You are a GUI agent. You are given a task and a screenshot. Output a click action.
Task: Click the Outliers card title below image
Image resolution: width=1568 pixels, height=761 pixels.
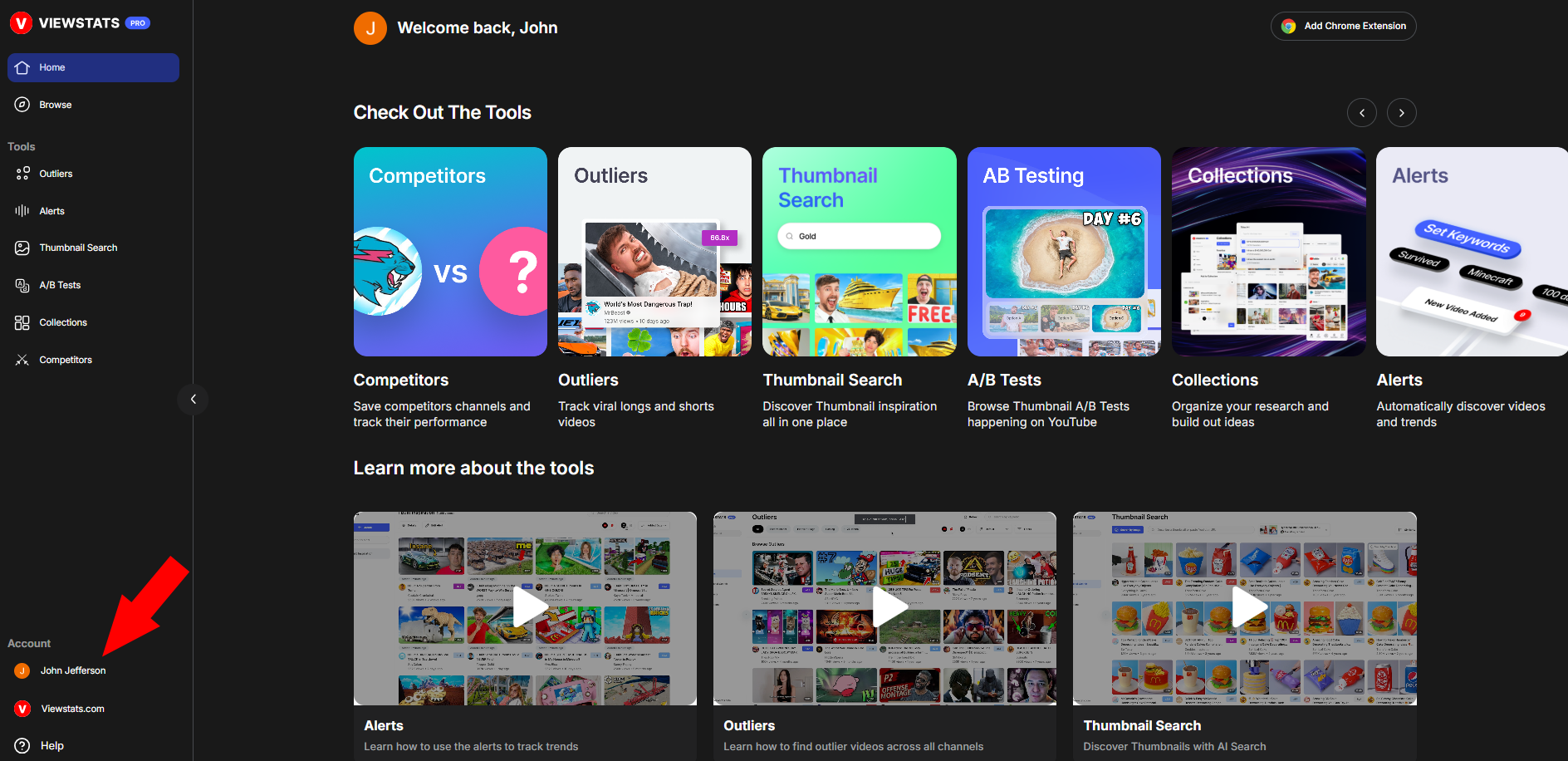click(588, 380)
